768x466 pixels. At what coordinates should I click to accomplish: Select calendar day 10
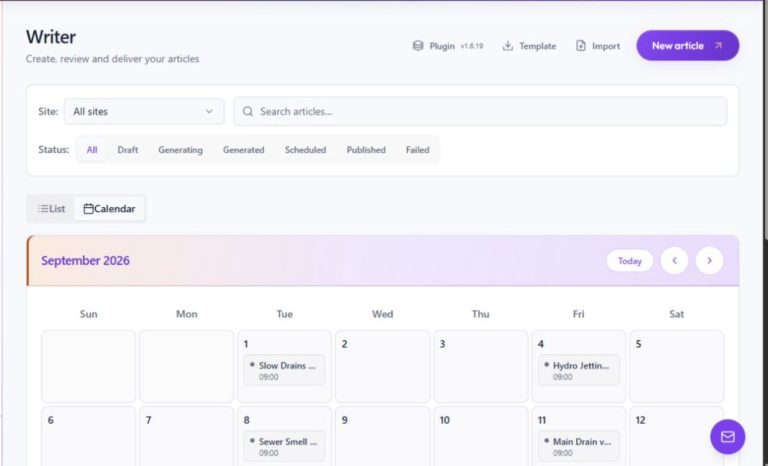pos(480,436)
